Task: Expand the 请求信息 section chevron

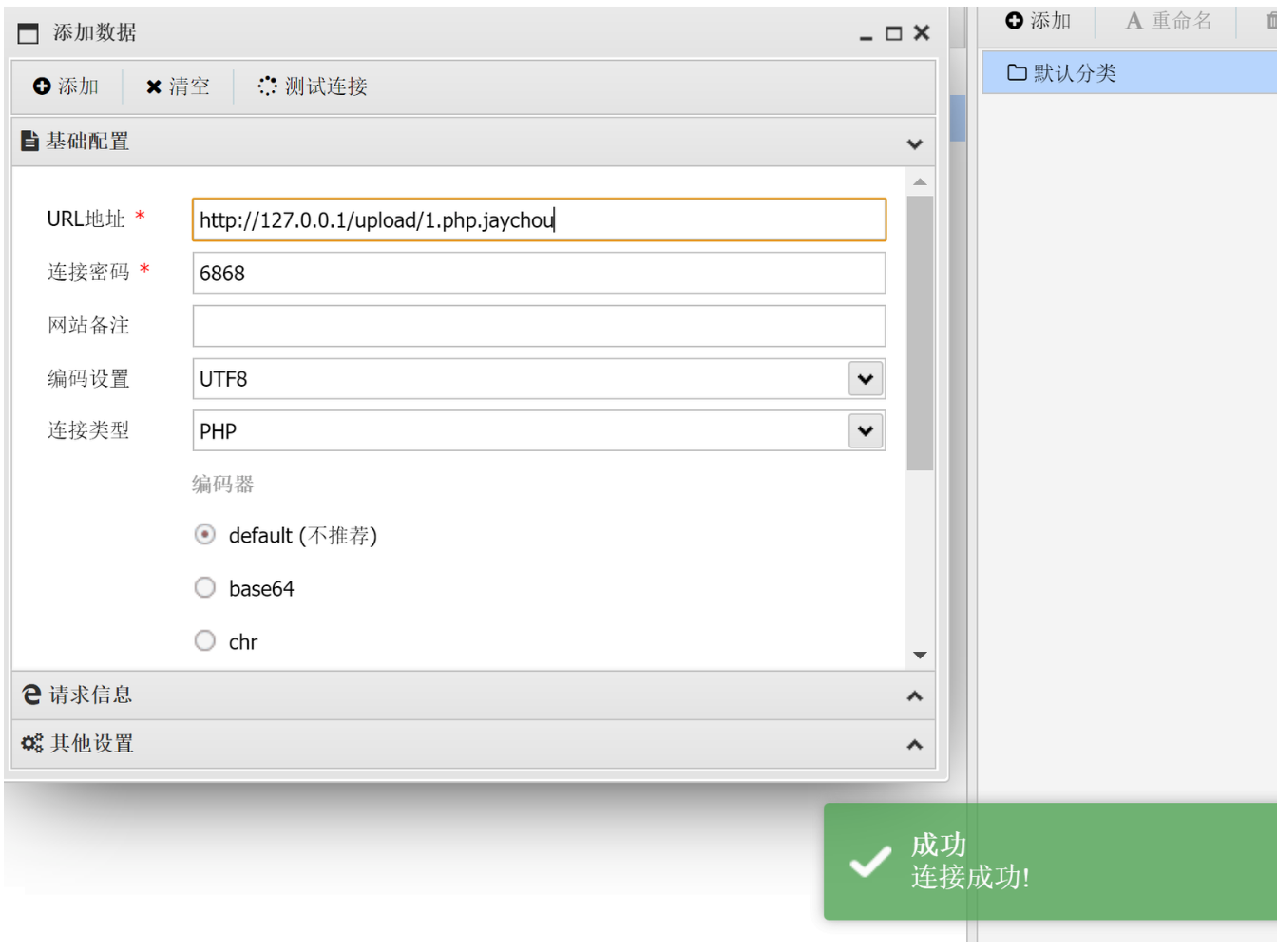Action: point(914,696)
